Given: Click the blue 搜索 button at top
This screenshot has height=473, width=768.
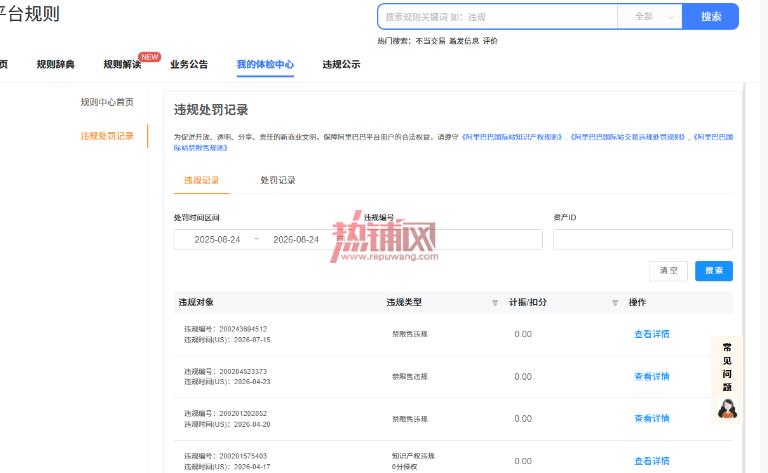Looking at the screenshot, I should pos(711,17).
